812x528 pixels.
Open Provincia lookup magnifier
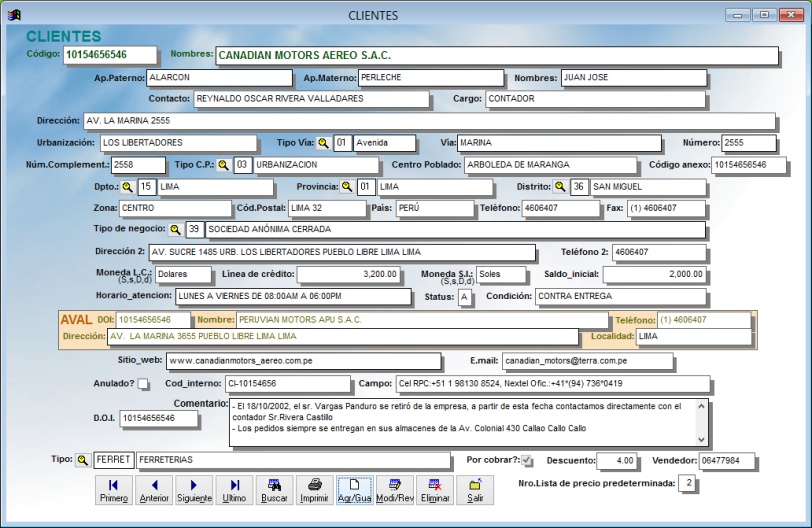347,187
